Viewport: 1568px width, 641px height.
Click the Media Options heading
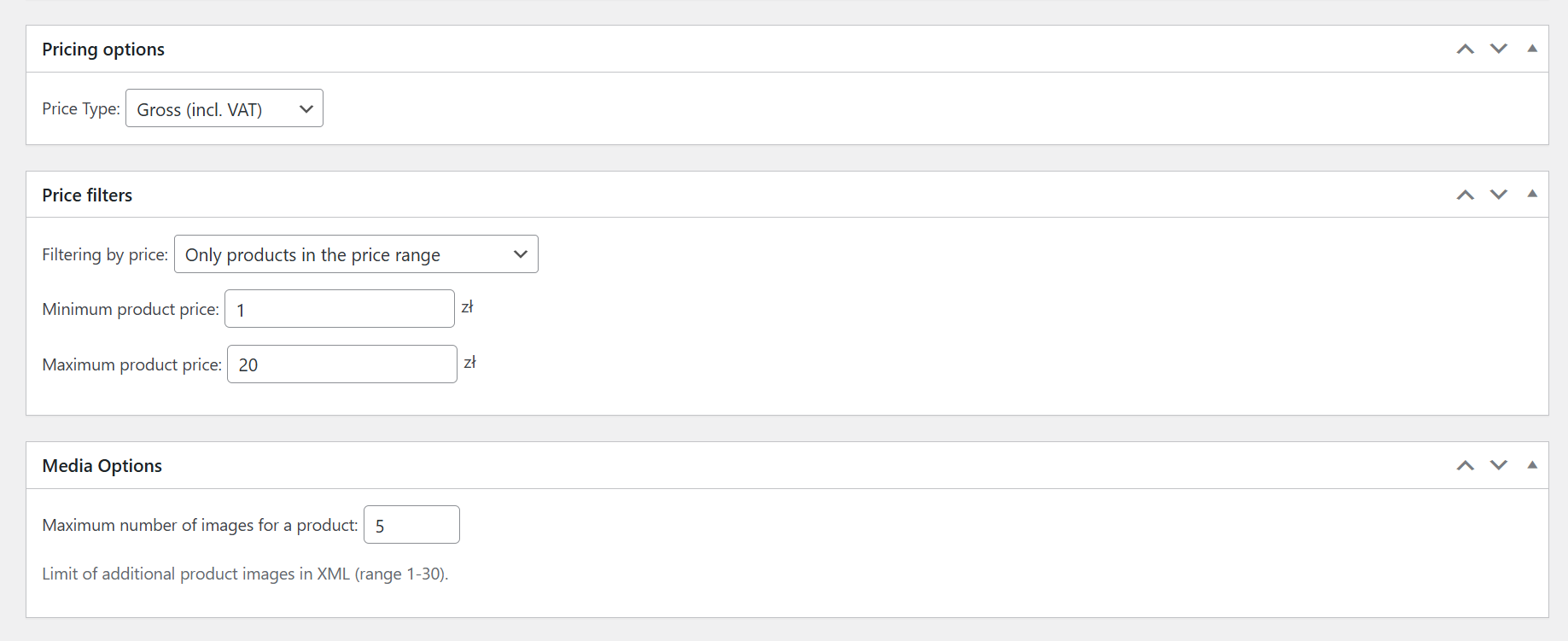point(102,466)
